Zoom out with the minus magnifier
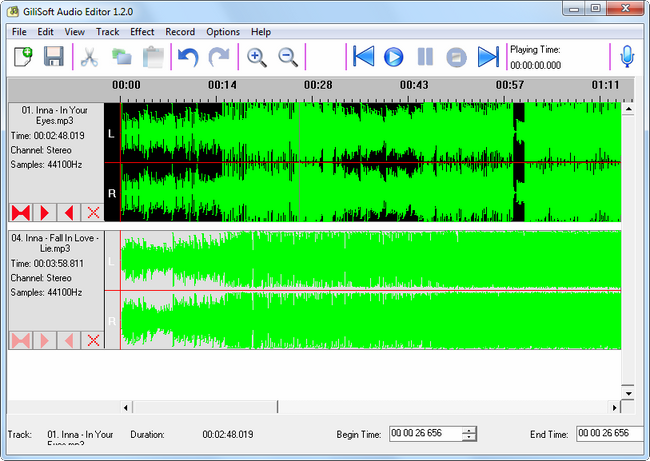 pos(288,57)
